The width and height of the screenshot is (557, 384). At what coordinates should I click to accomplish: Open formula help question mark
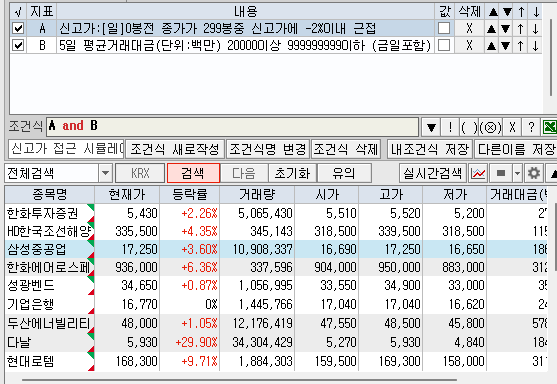[x=531, y=127]
